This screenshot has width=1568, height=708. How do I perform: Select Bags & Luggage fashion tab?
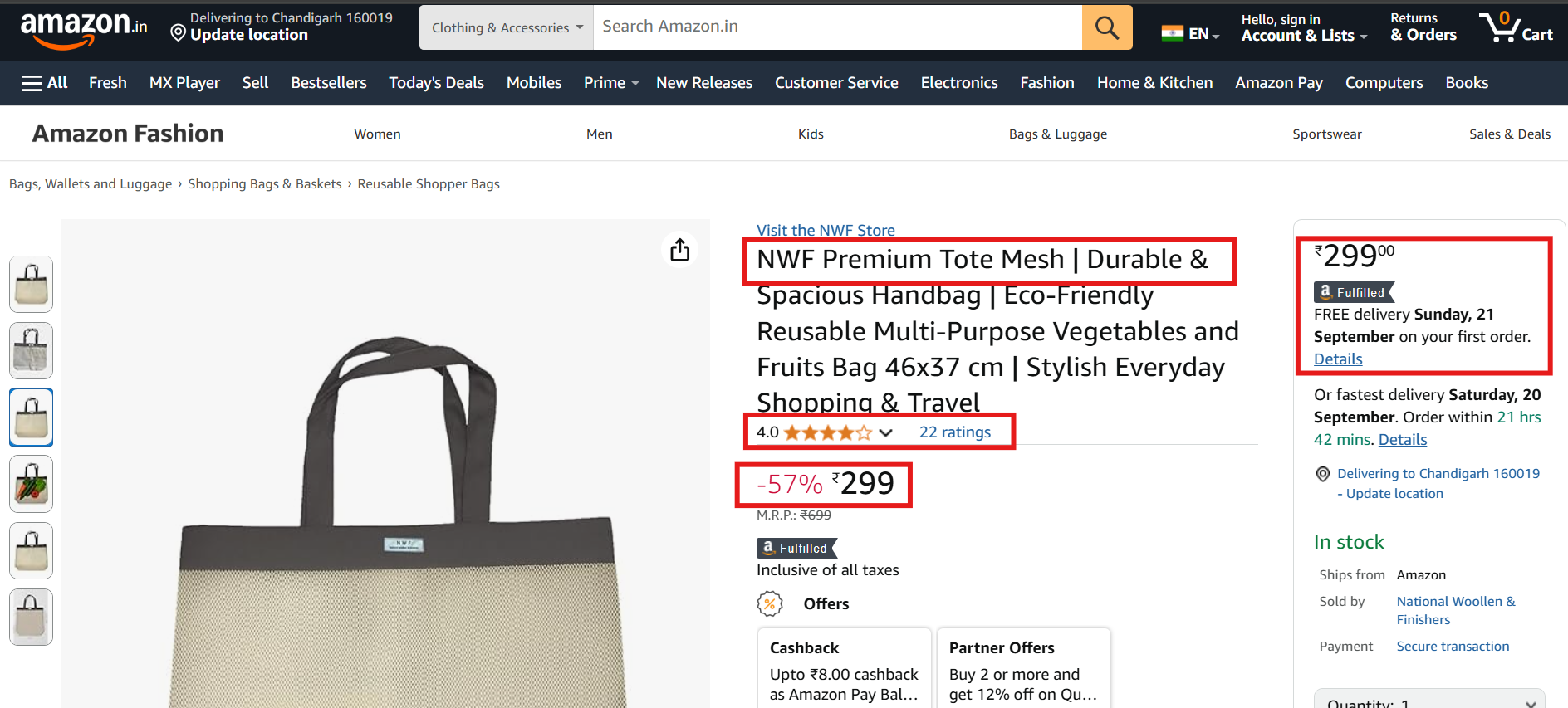(1057, 134)
